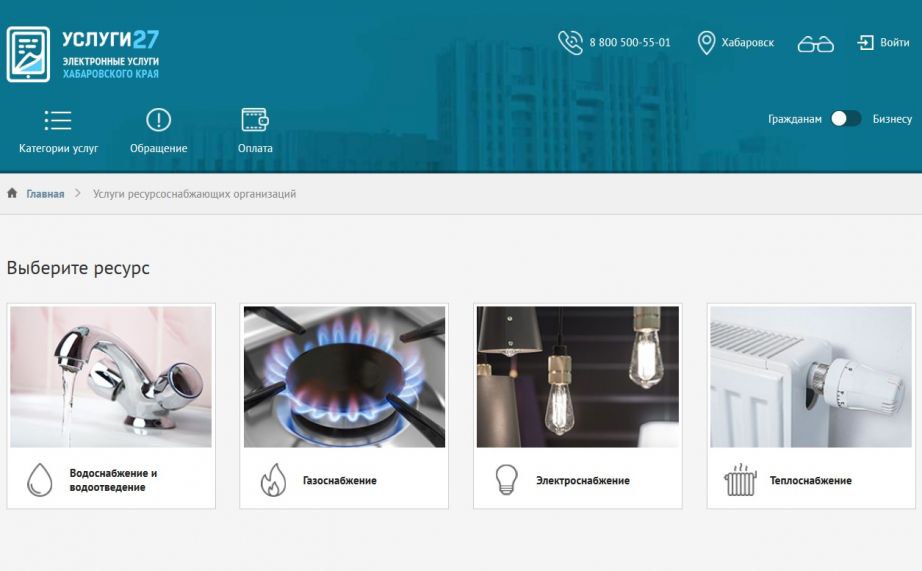Open the faucet water supply photo
Screen dimensions: 922x571
pyautogui.click(x=111, y=376)
